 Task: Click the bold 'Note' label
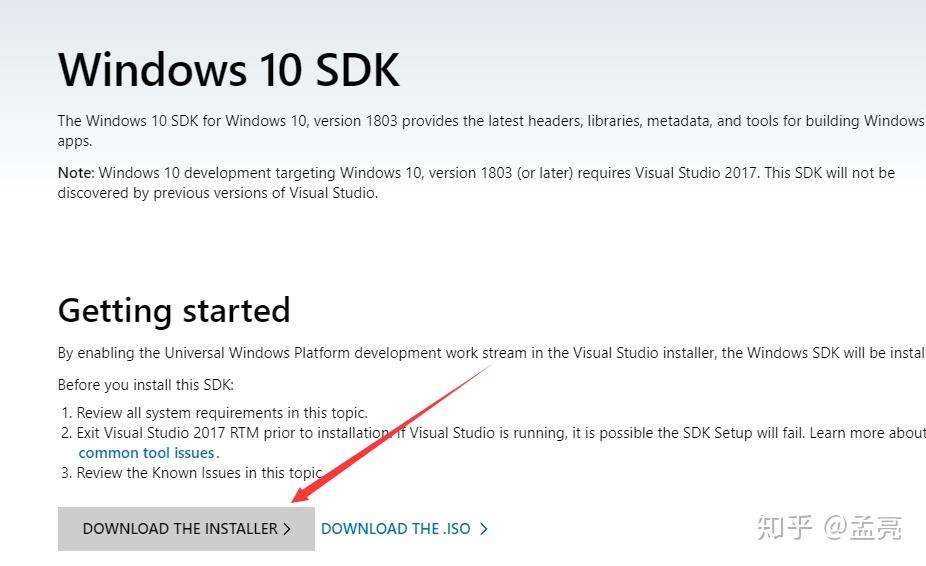(75, 173)
